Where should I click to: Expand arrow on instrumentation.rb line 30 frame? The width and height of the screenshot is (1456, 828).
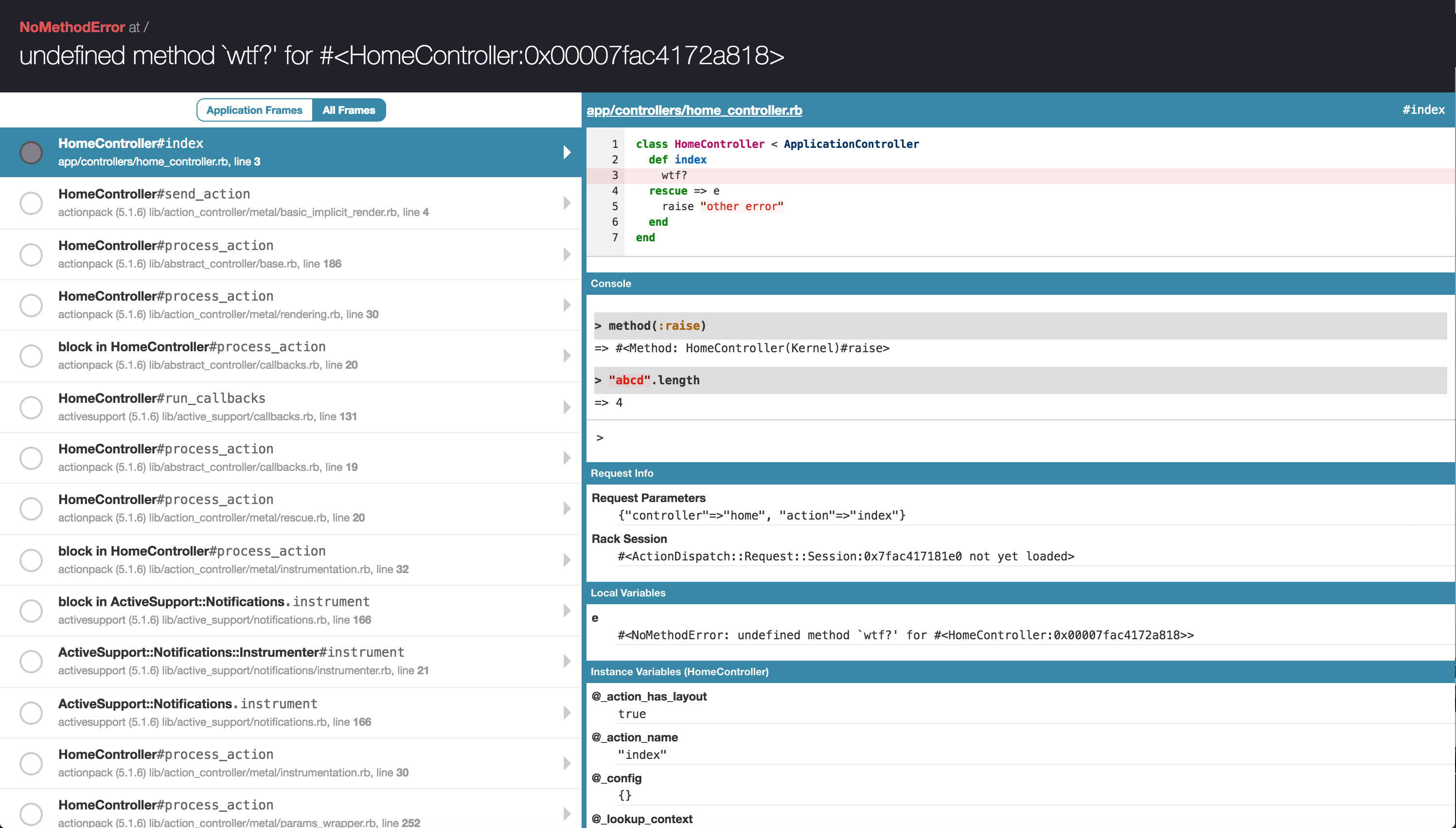tap(567, 763)
